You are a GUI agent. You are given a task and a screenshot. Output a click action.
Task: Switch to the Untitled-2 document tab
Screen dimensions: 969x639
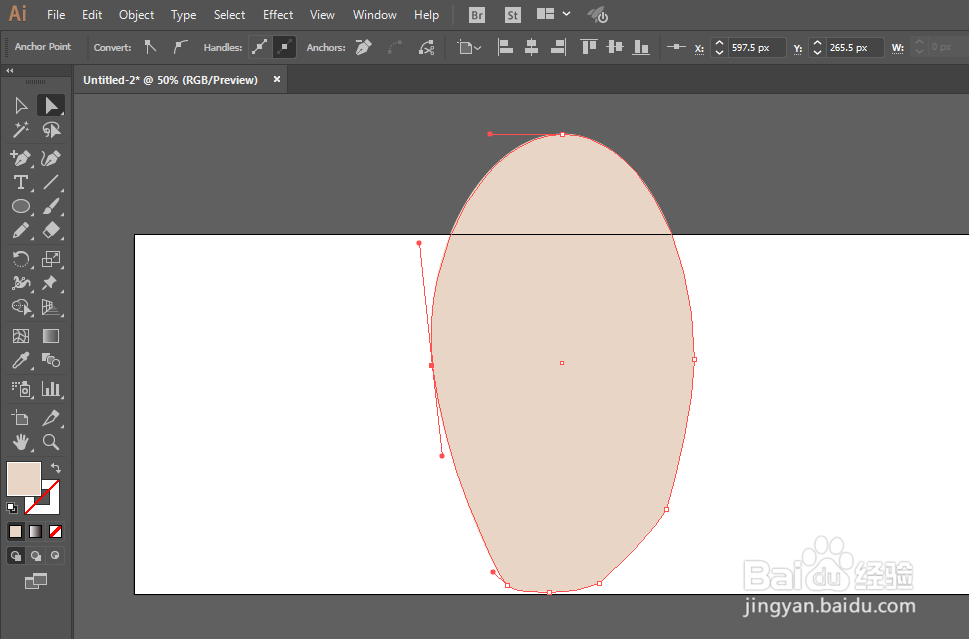coord(171,80)
